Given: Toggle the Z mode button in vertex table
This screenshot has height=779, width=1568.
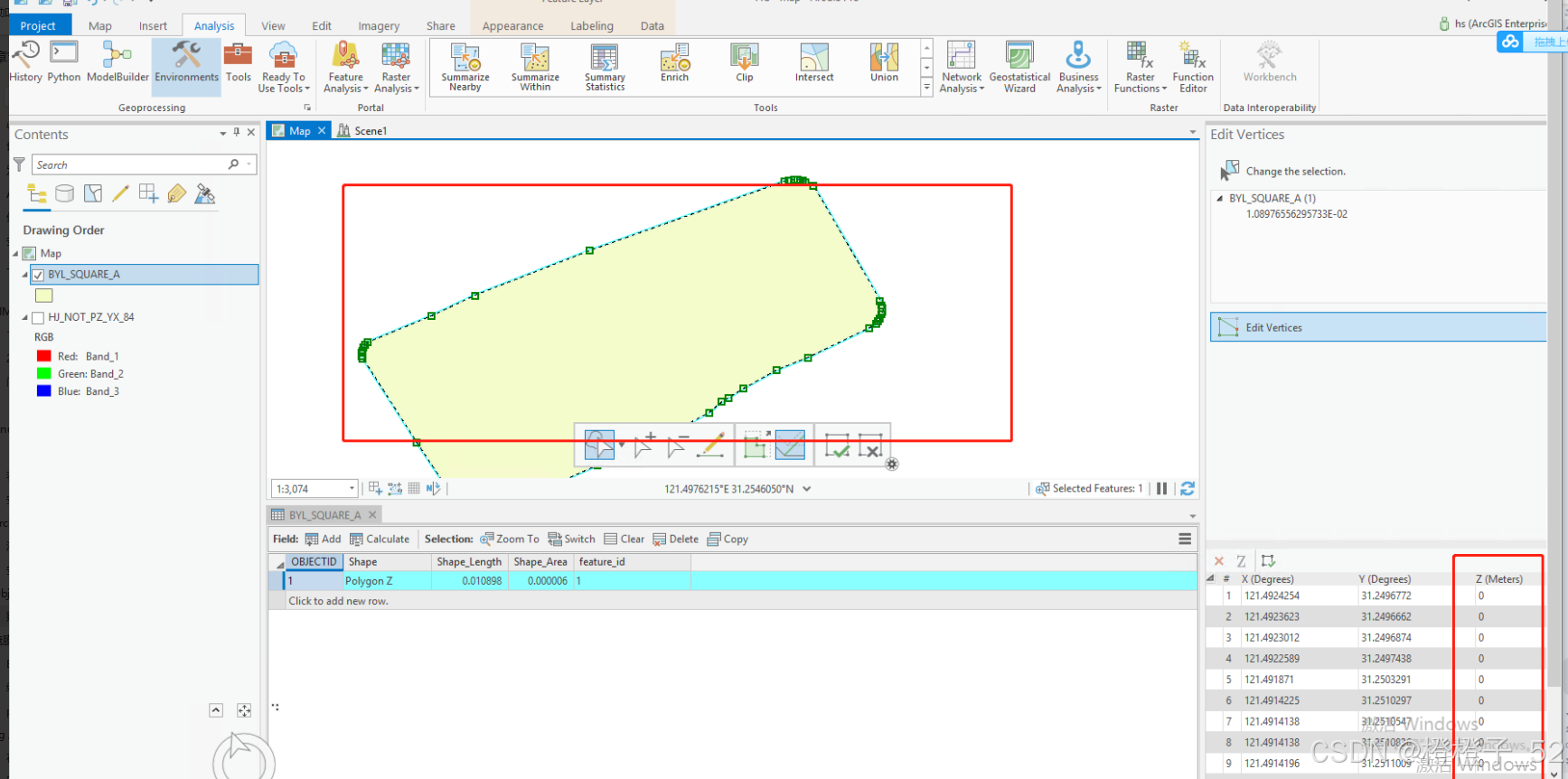Looking at the screenshot, I should pos(1241,561).
